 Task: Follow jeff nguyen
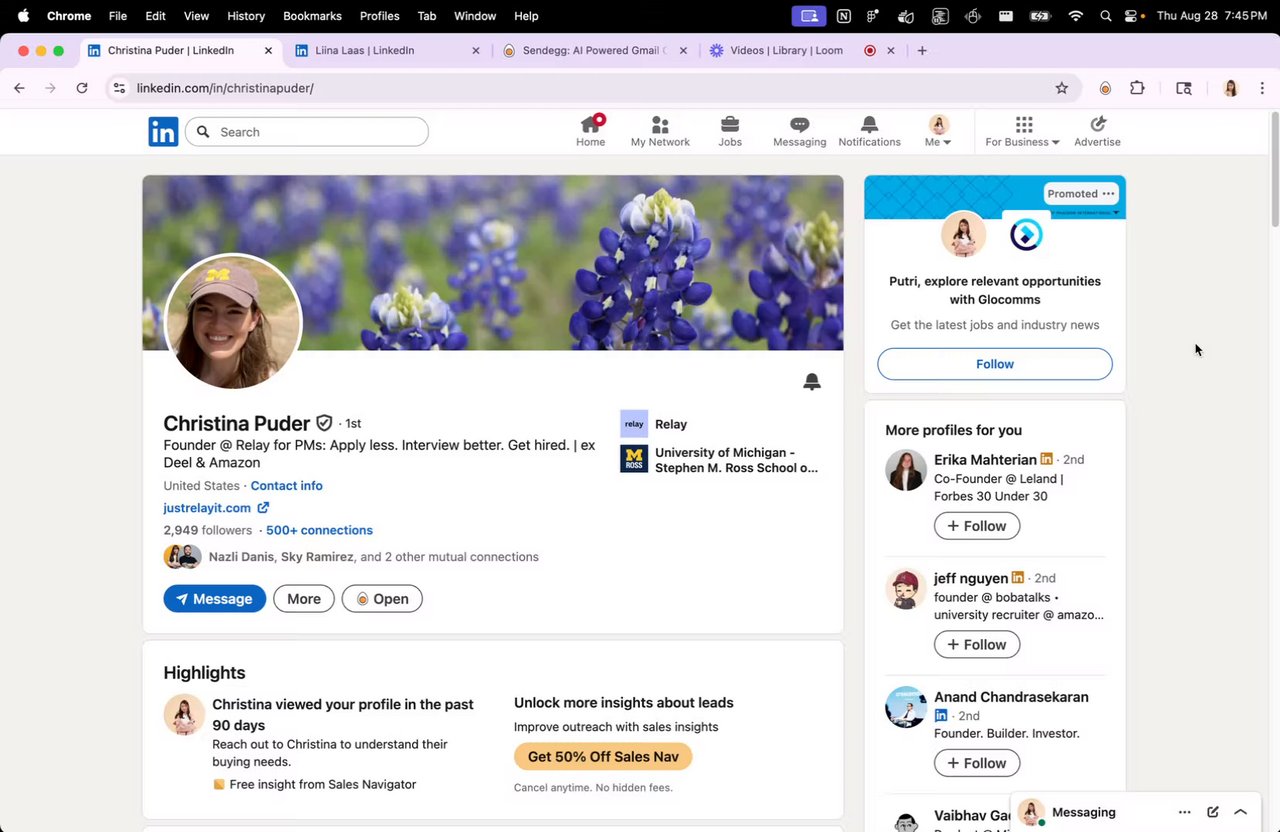[x=977, y=645]
